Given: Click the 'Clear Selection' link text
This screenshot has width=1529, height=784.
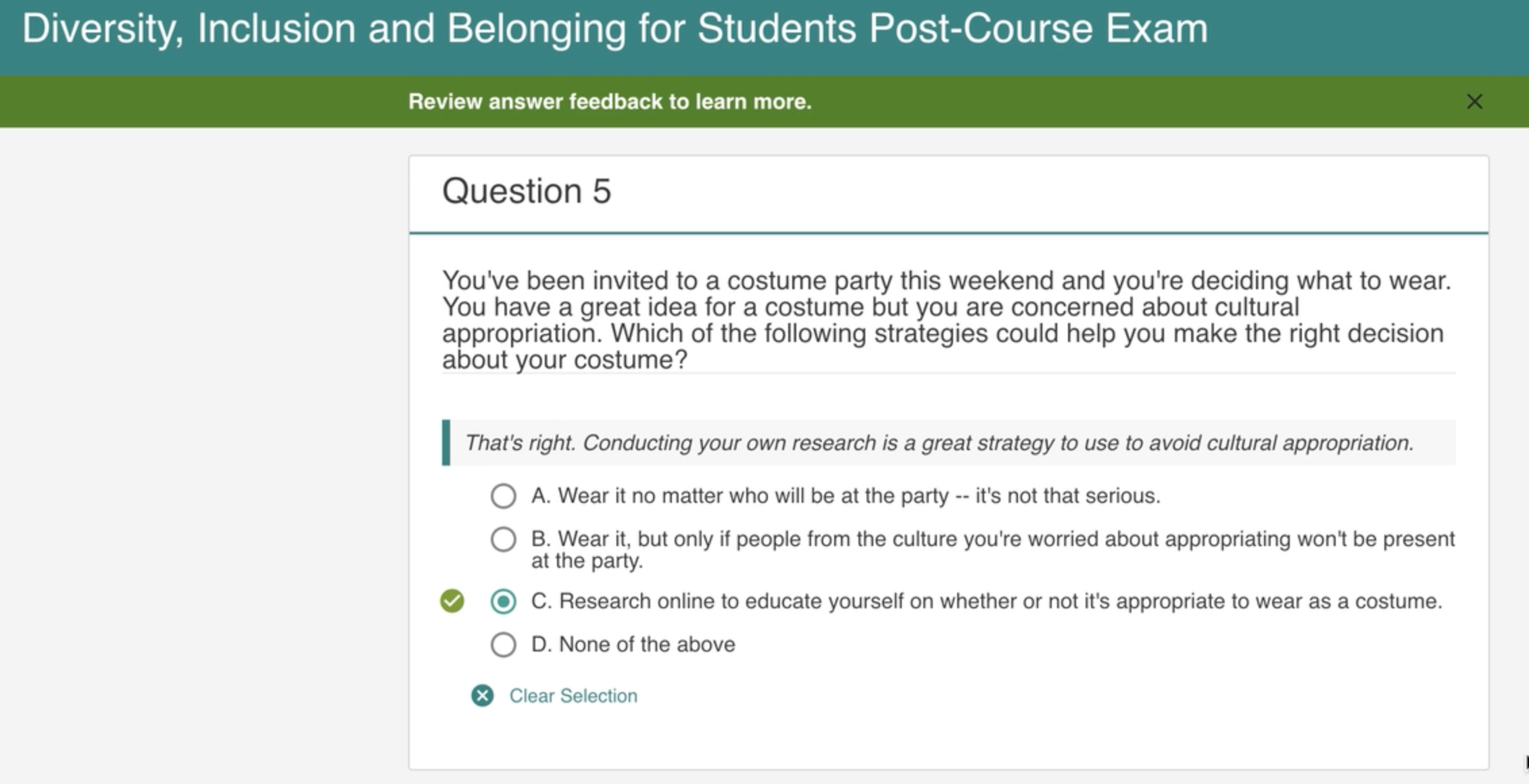Looking at the screenshot, I should click(x=573, y=695).
